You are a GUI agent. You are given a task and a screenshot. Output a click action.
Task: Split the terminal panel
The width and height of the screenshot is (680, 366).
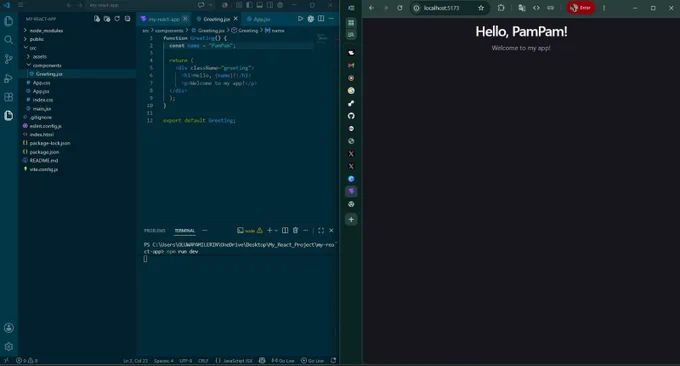(x=285, y=230)
